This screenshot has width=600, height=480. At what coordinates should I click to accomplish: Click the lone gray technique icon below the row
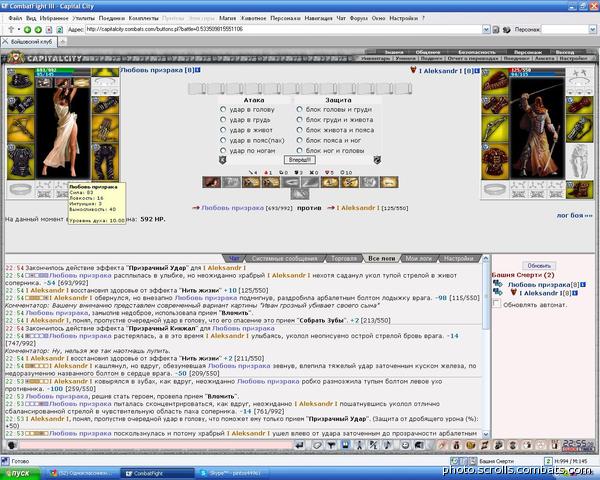point(300,194)
